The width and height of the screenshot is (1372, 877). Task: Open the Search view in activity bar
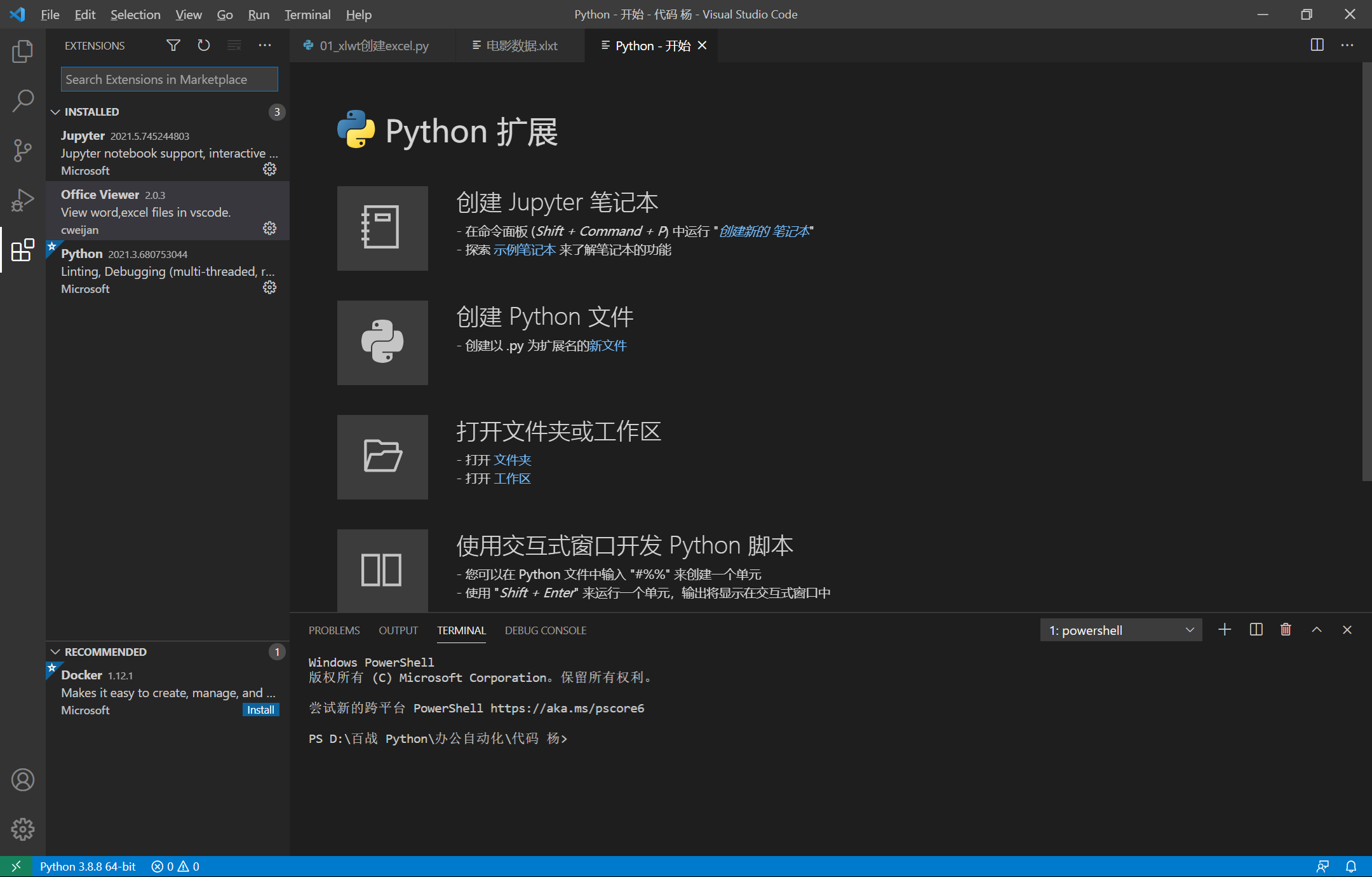click(23, 101)
